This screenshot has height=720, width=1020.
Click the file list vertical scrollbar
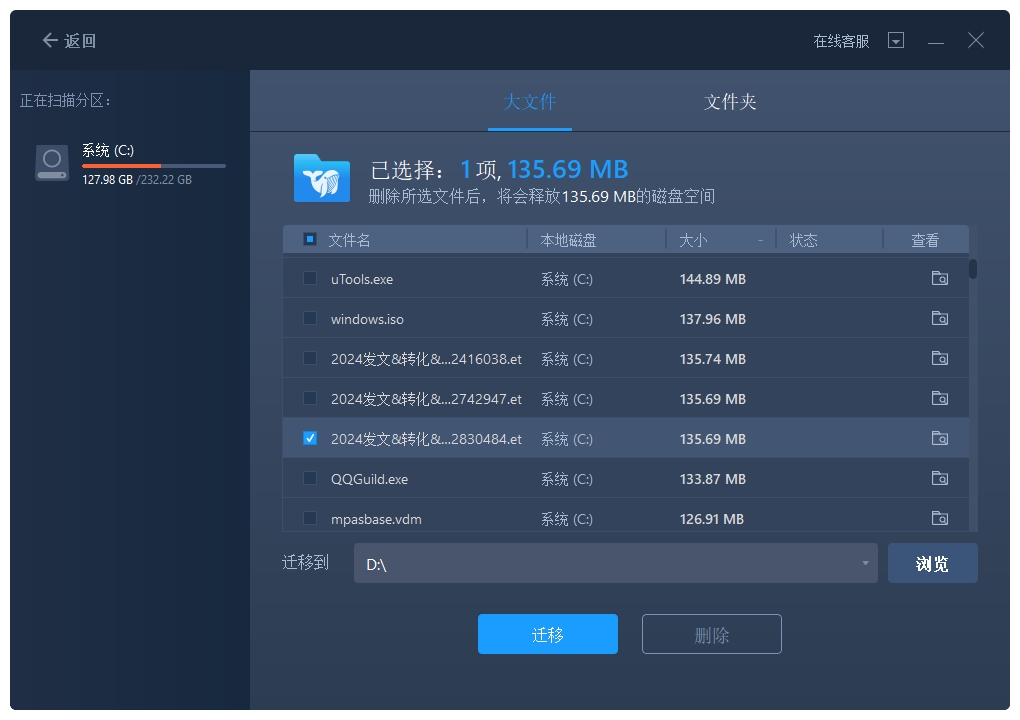(973, 270)
